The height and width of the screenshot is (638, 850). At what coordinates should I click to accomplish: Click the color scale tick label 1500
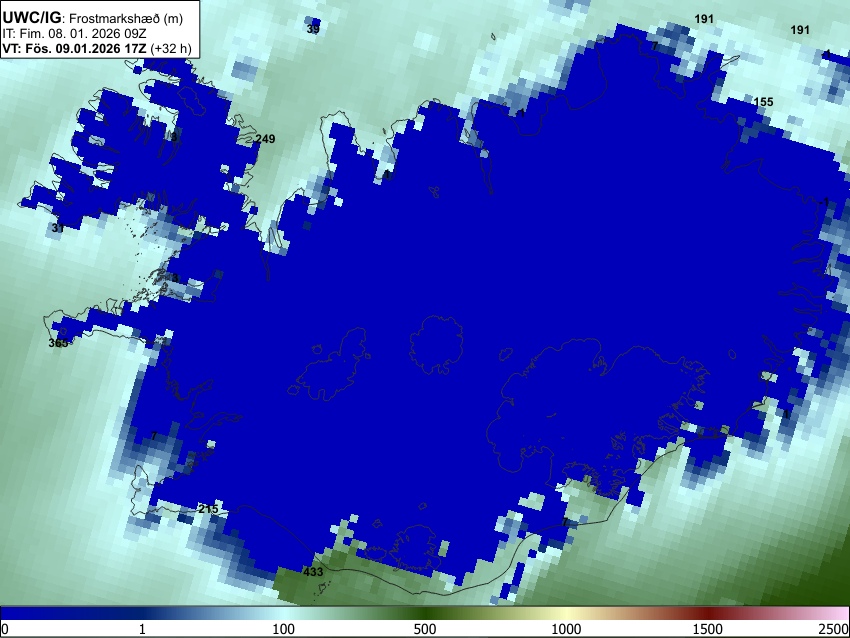pos(708,629)
